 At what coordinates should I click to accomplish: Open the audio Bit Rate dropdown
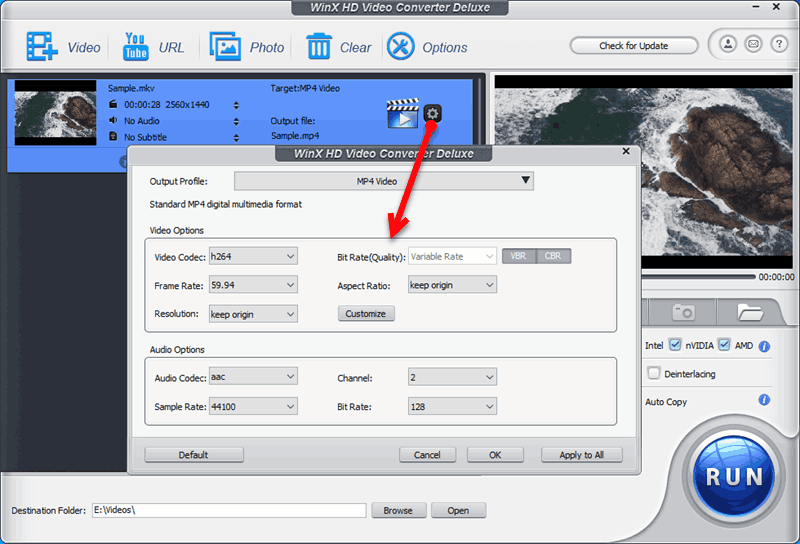pyautogui.click(x=452, y=407)
